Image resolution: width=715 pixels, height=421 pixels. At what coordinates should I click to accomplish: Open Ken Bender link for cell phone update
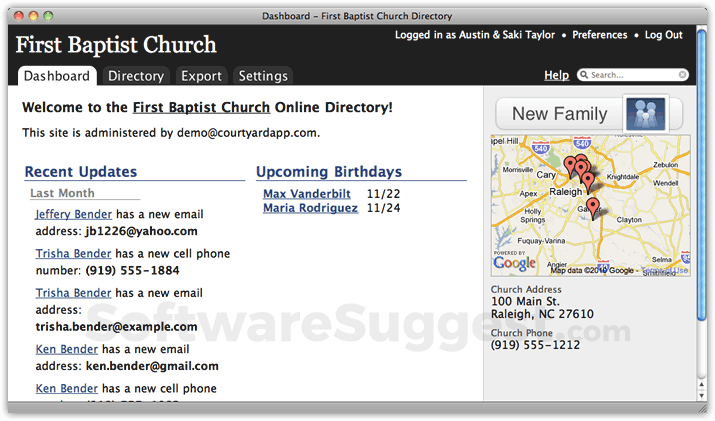(x=67, y=389)
